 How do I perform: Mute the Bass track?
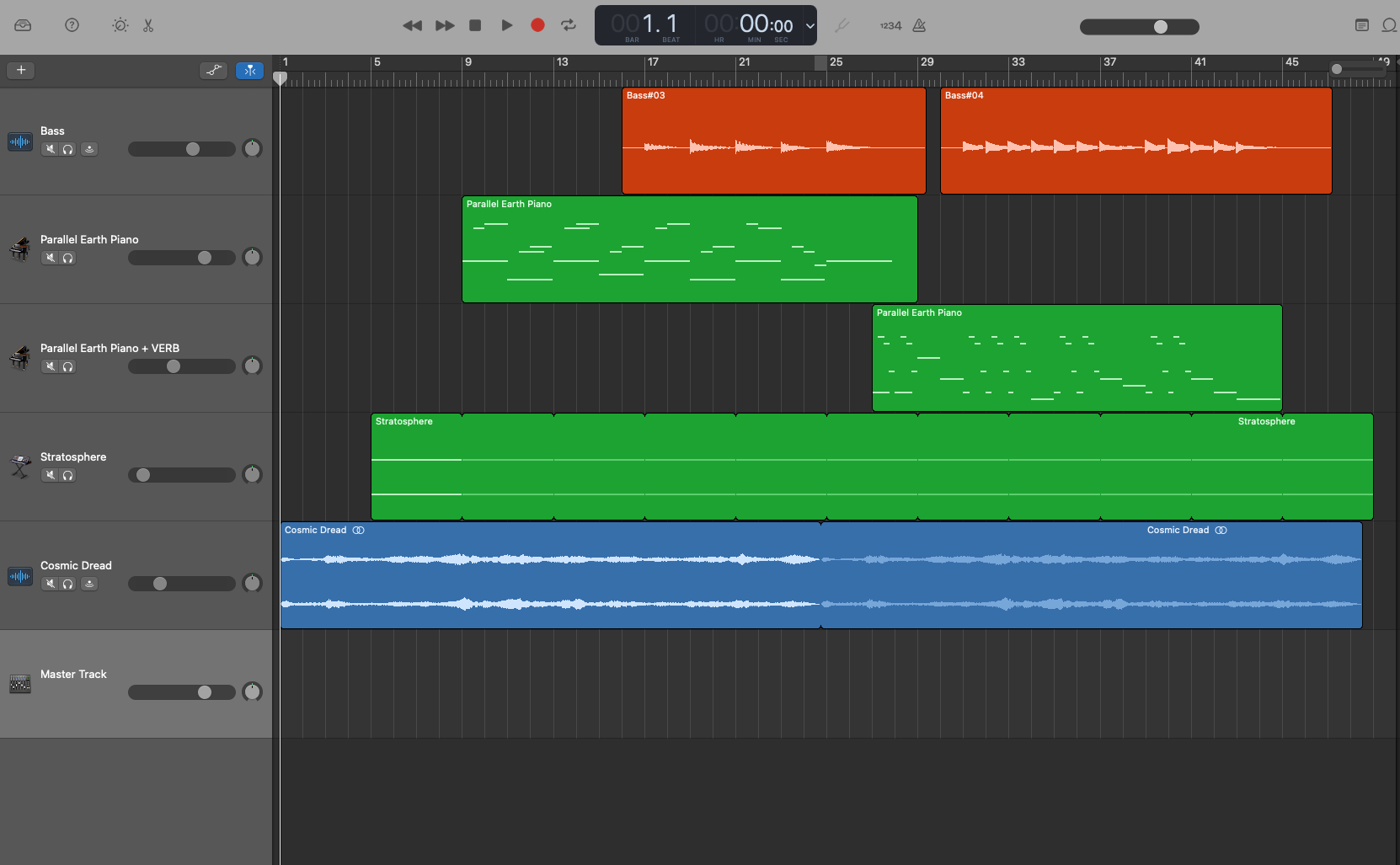click(50, 149)
